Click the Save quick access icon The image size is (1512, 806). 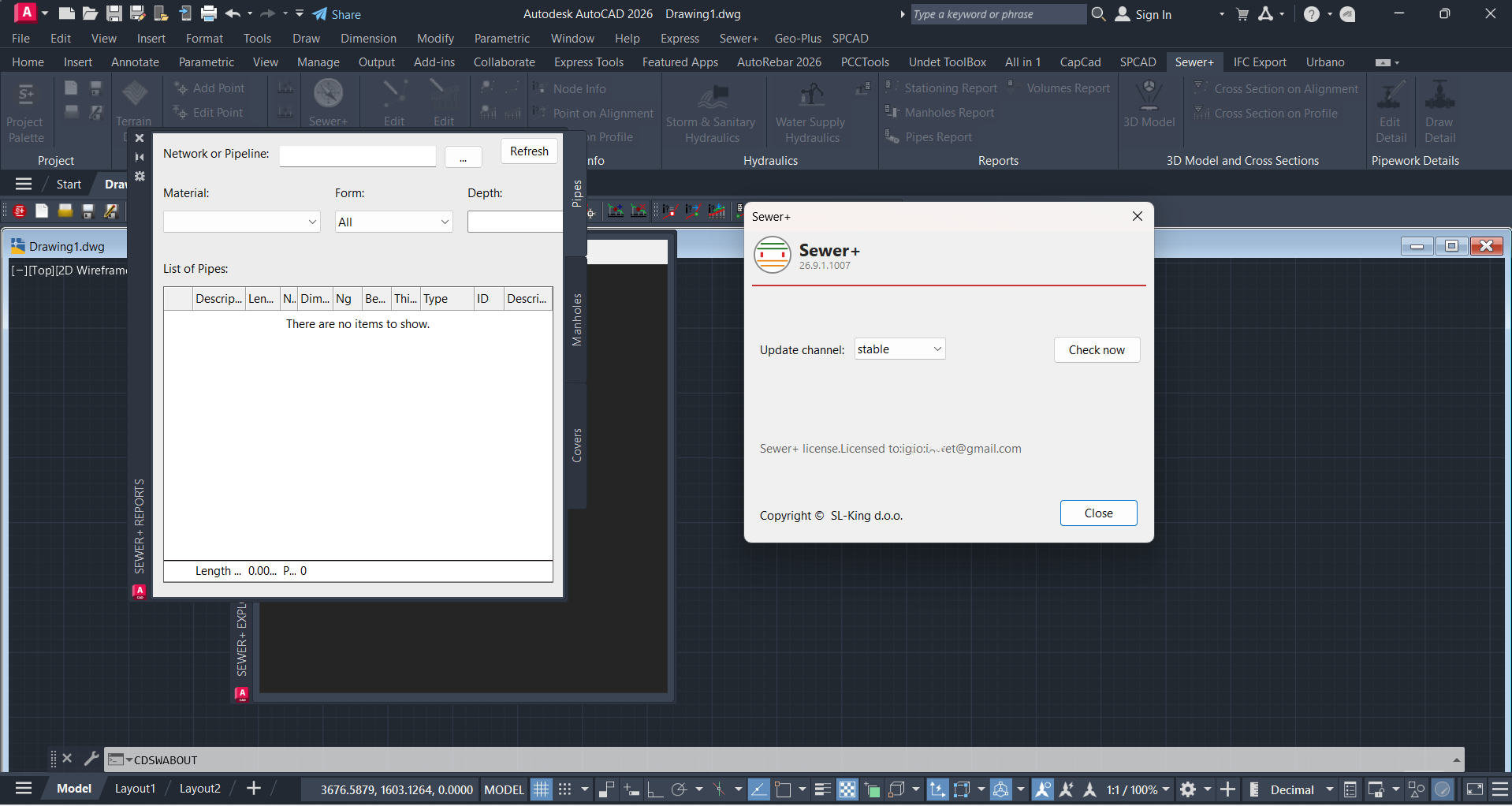[114, 13]
